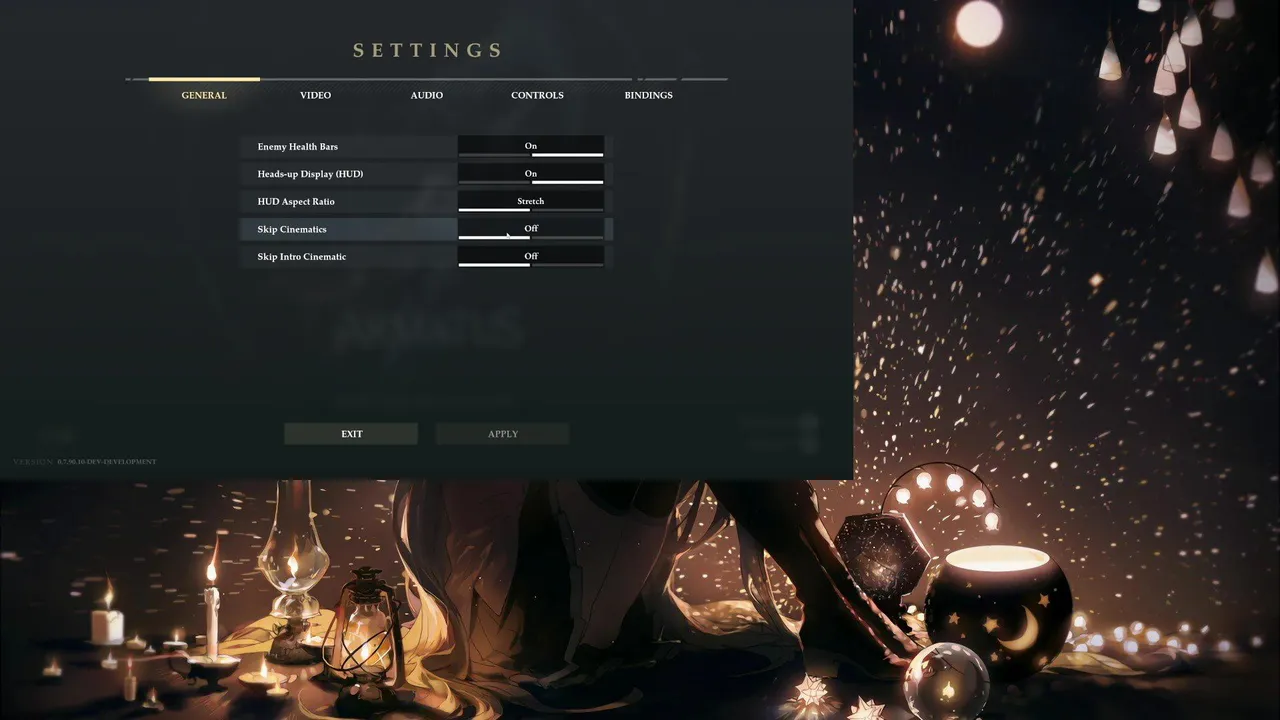Open the VIDEO settings tab

pos(315,95)
